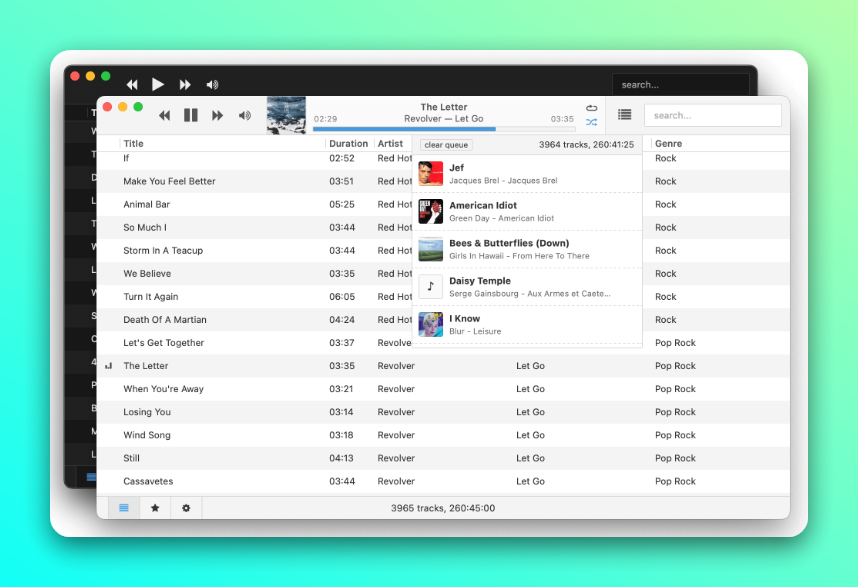The image size is (858, 587).
Task: Click the front window search field
Action: [712, 115]
